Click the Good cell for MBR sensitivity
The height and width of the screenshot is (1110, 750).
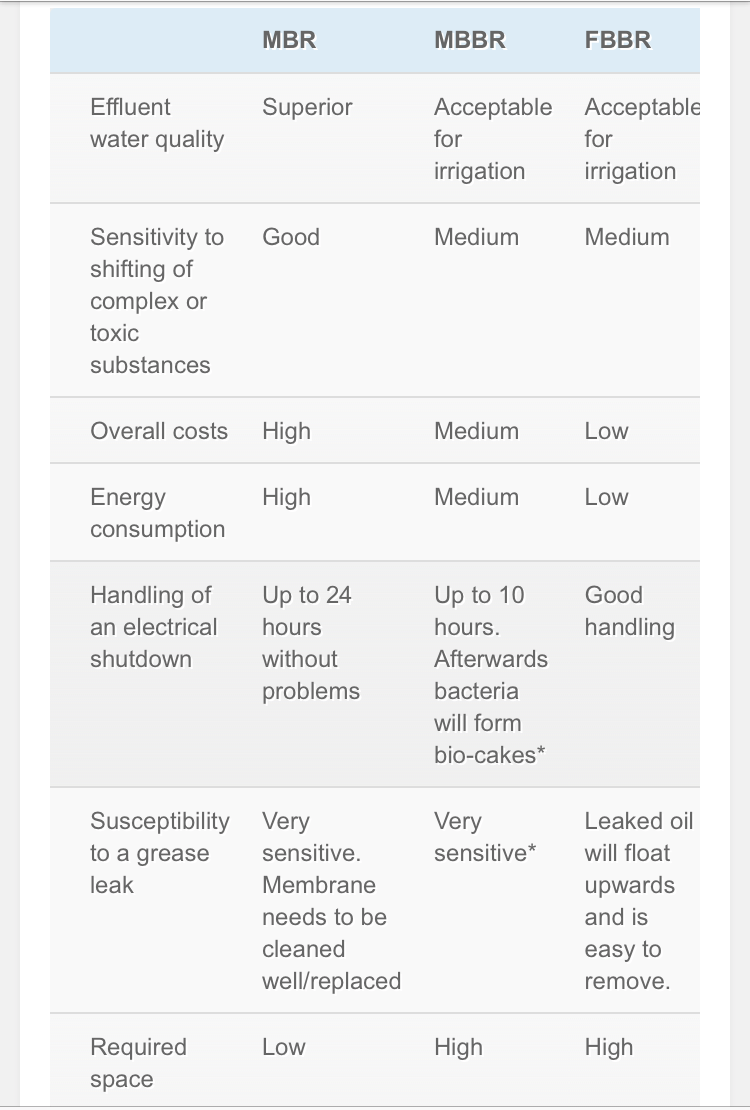click(290, 236)
